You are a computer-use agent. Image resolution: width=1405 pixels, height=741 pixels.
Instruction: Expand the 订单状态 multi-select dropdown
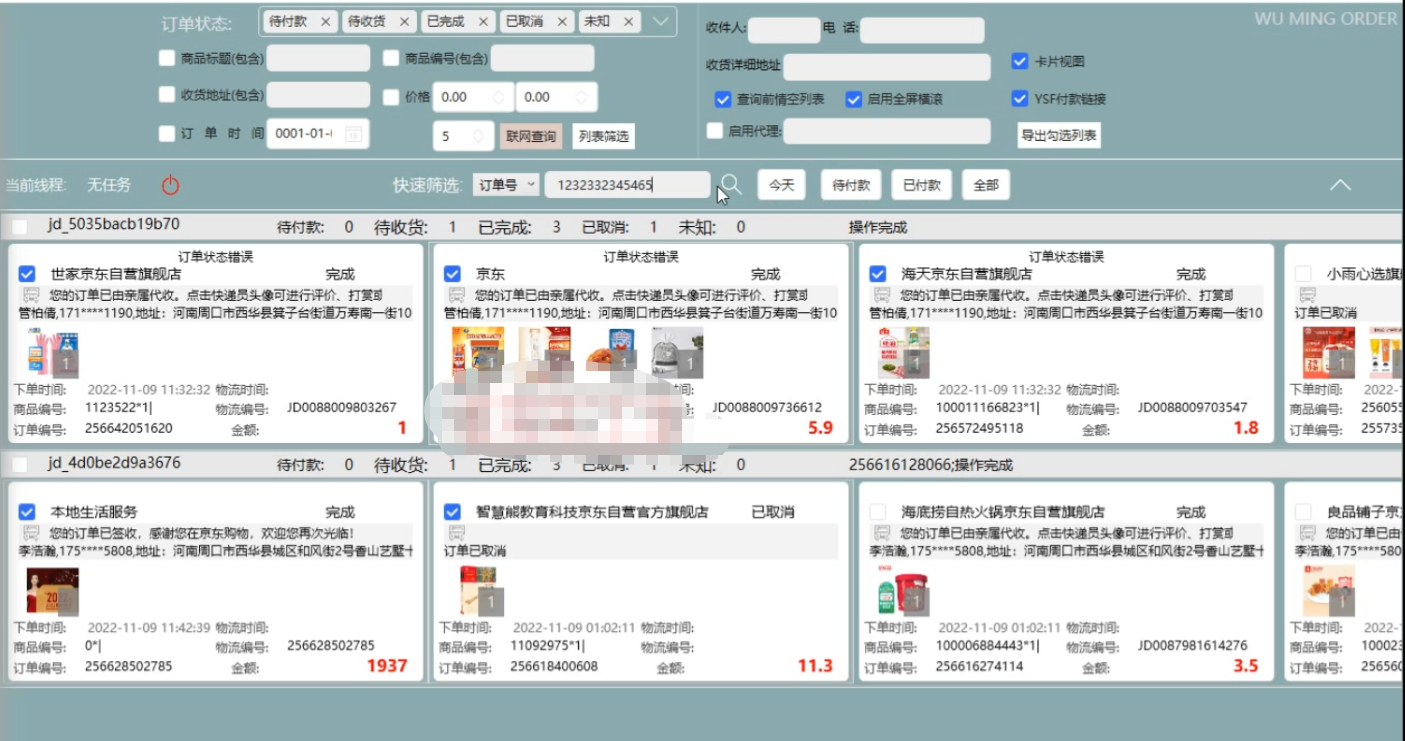[x=660, y=21]
